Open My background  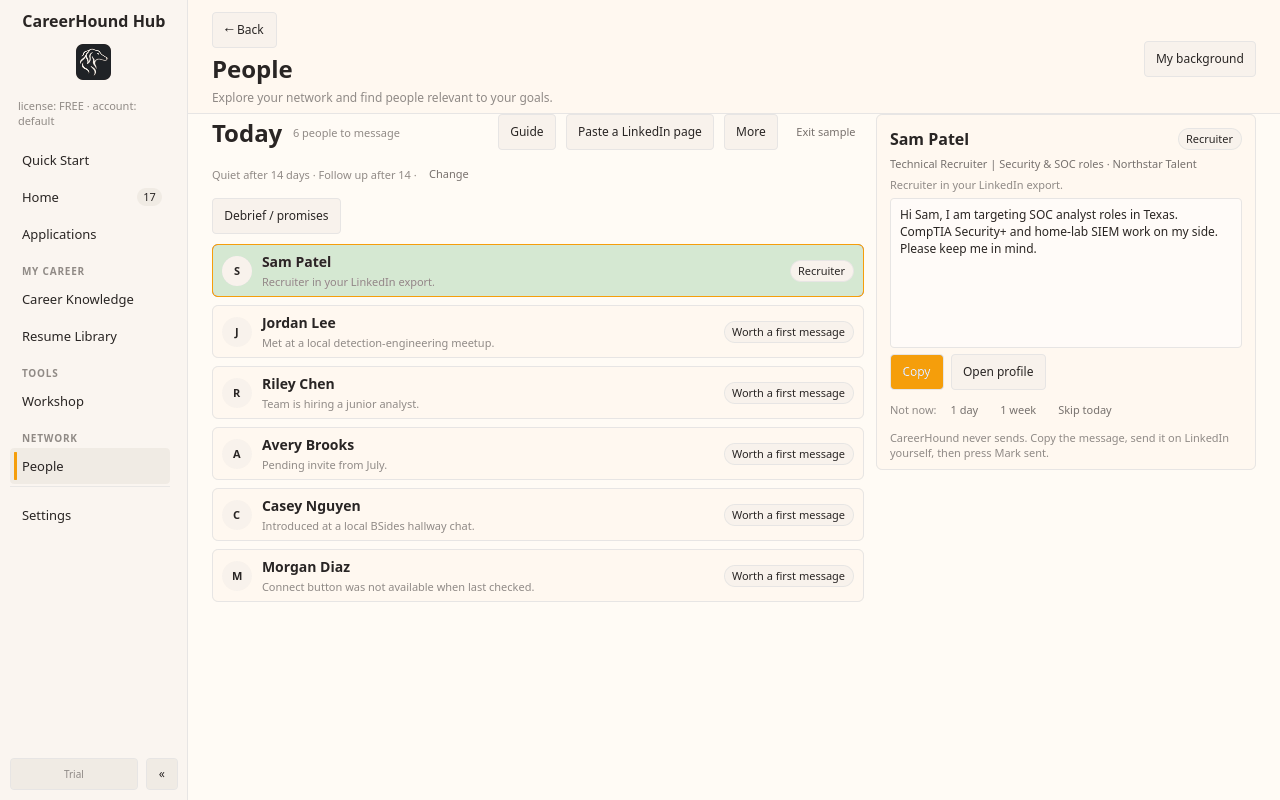tap(1199, 59)
